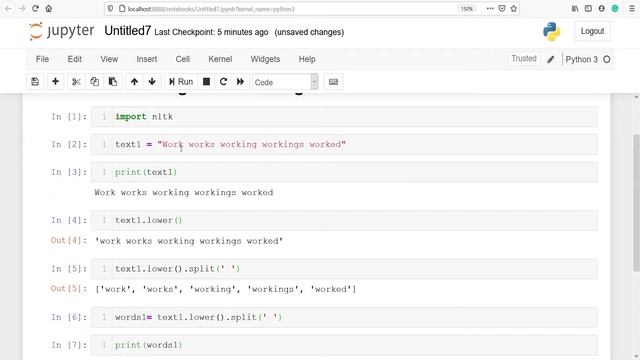Click the Run button
Image resolution: width=640 pixels, height=360 pixels.
(181, 82)
